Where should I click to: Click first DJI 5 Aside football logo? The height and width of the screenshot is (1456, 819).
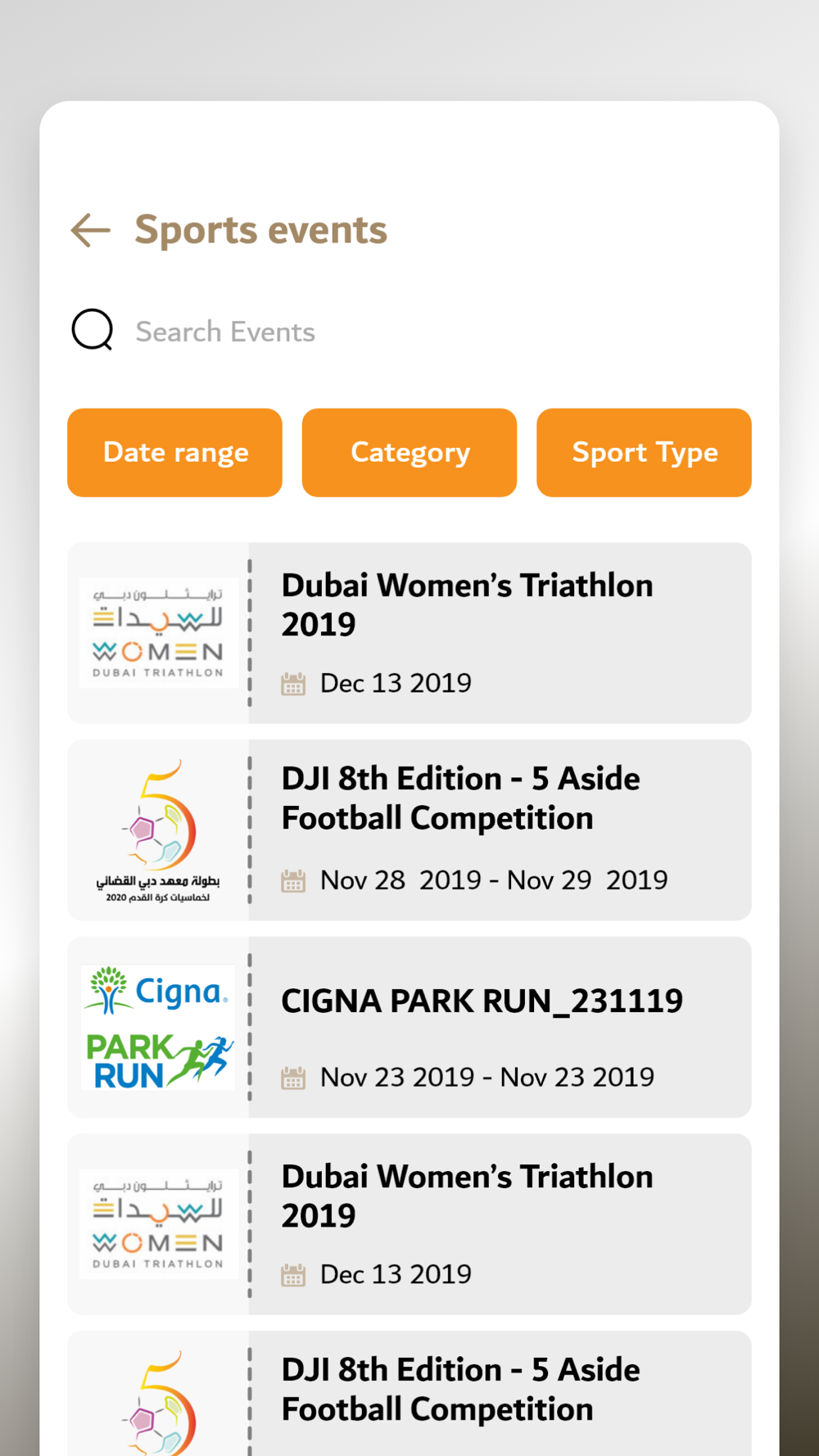pyautogui.click(x=158, y=830)
